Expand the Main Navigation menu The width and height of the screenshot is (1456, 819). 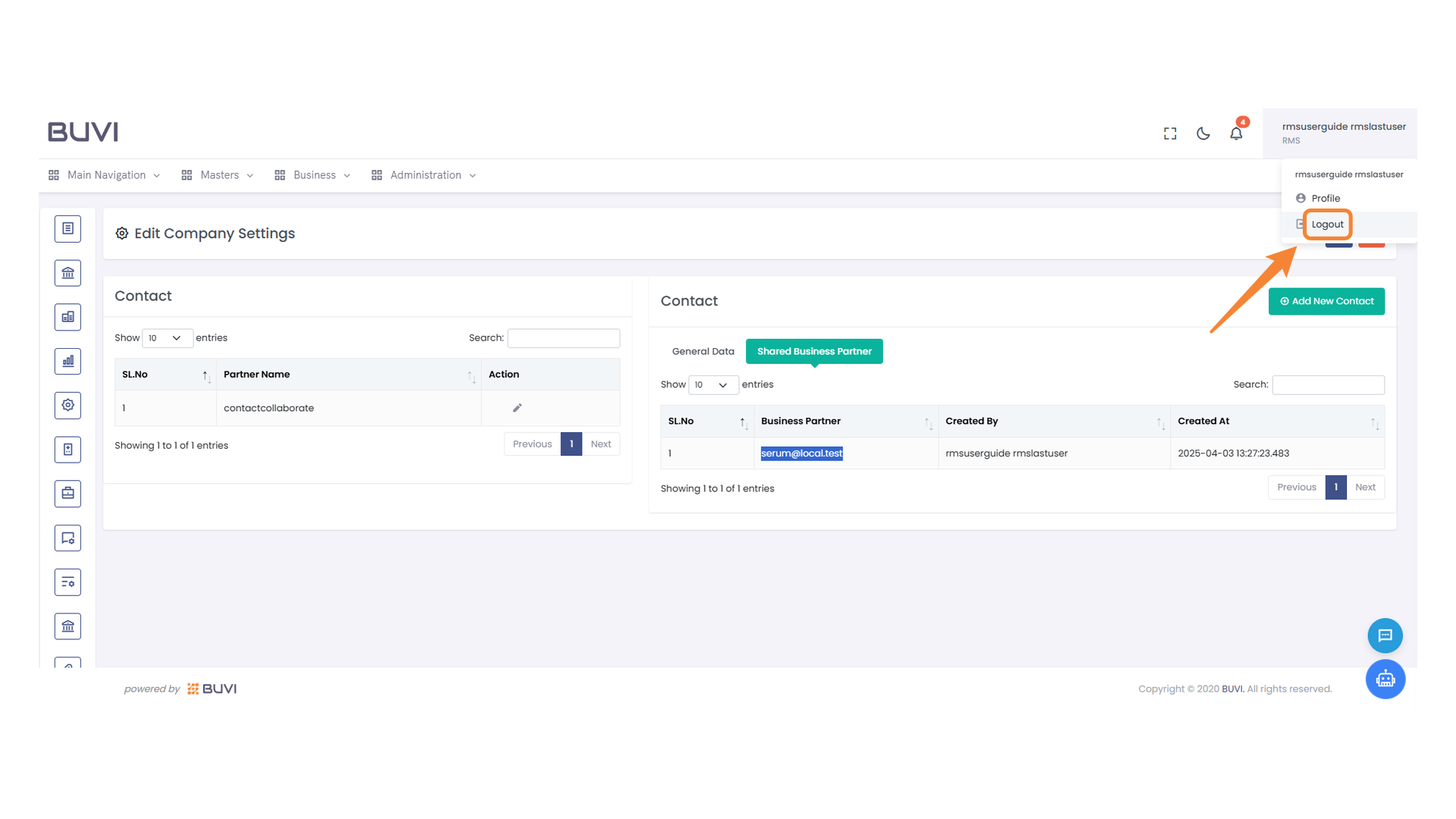103,174
